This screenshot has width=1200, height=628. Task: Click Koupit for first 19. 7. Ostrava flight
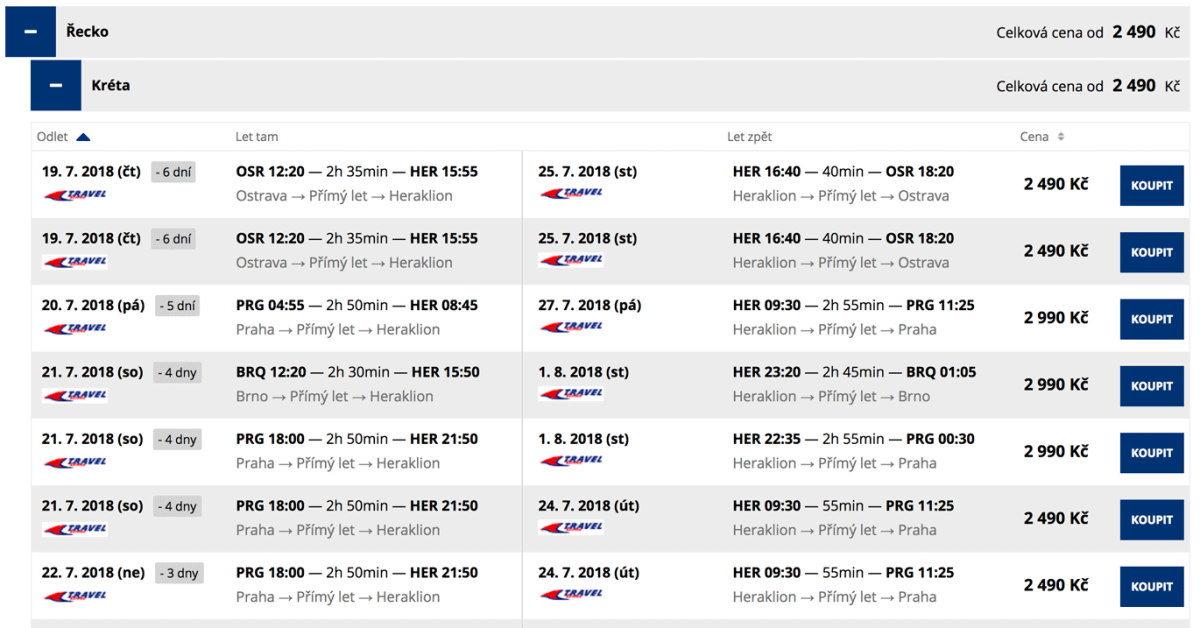tap(1151, 185)
